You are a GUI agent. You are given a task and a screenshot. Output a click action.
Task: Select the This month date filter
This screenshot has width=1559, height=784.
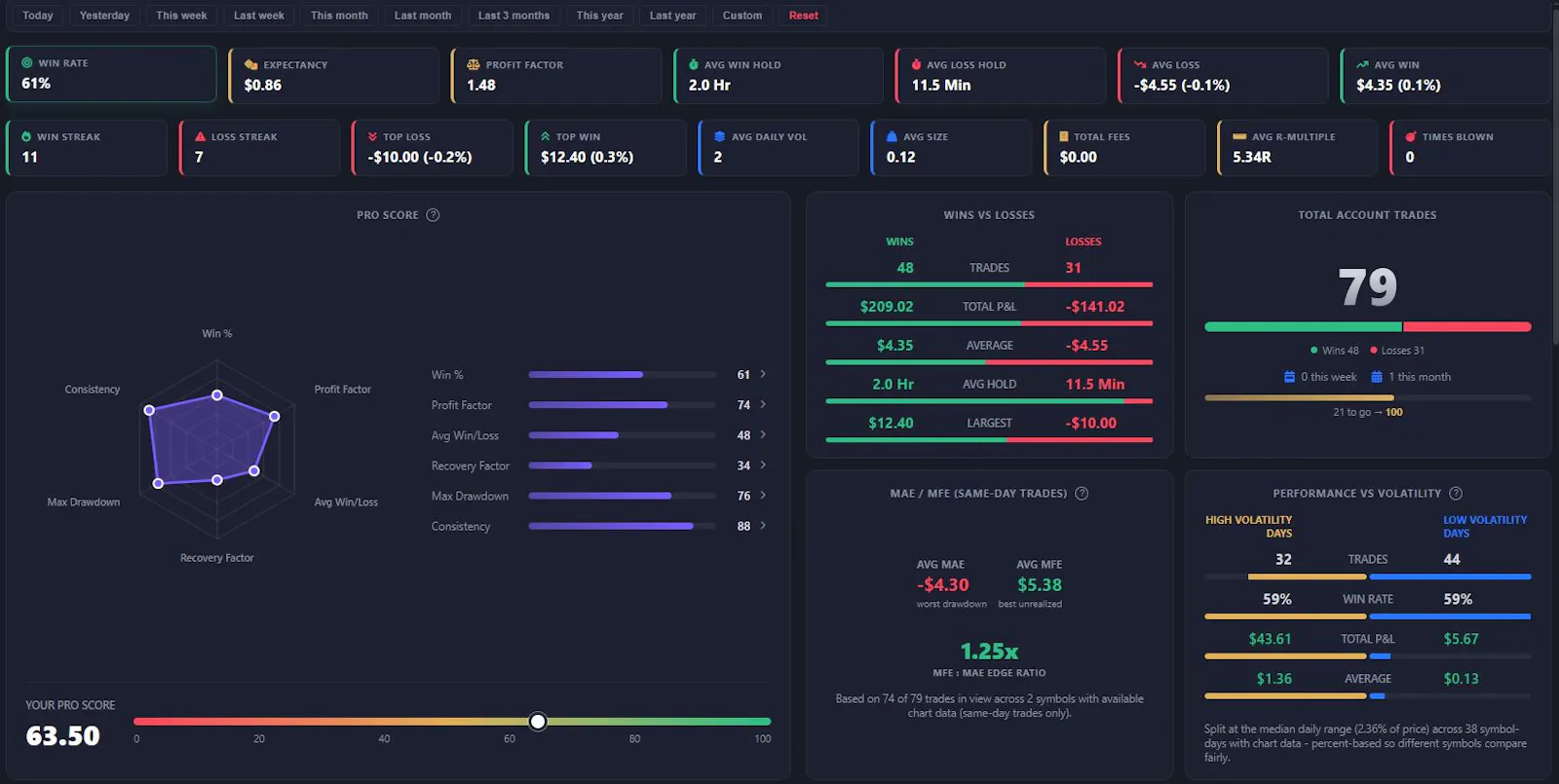339,16
